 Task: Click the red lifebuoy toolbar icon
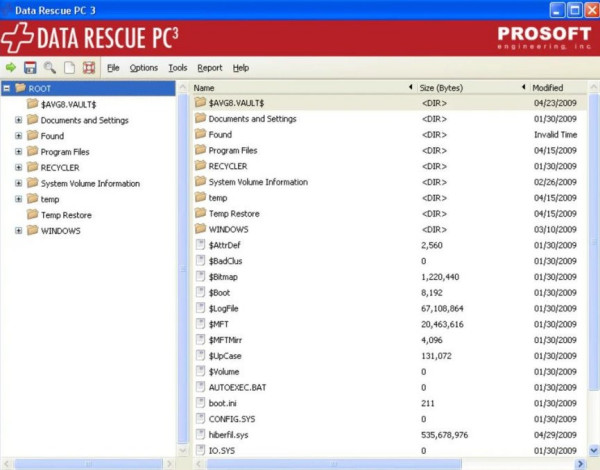coord(89,67)
